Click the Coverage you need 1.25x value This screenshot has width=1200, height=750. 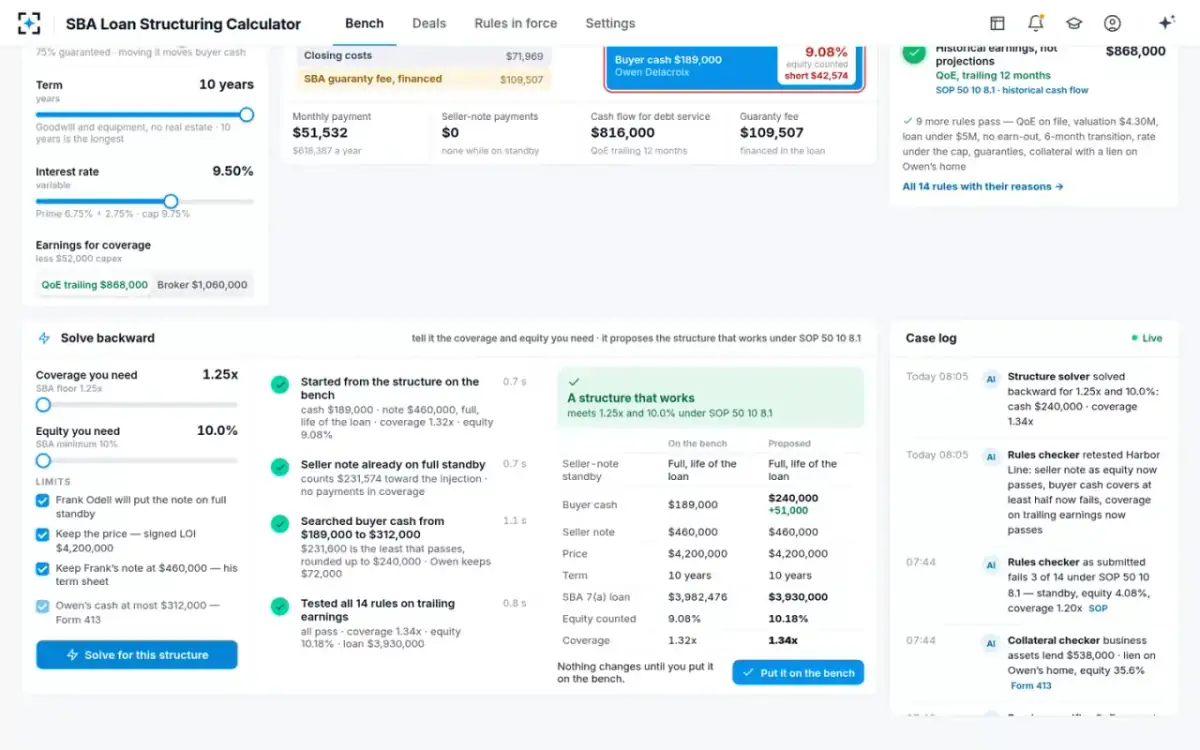coord(220,375)
